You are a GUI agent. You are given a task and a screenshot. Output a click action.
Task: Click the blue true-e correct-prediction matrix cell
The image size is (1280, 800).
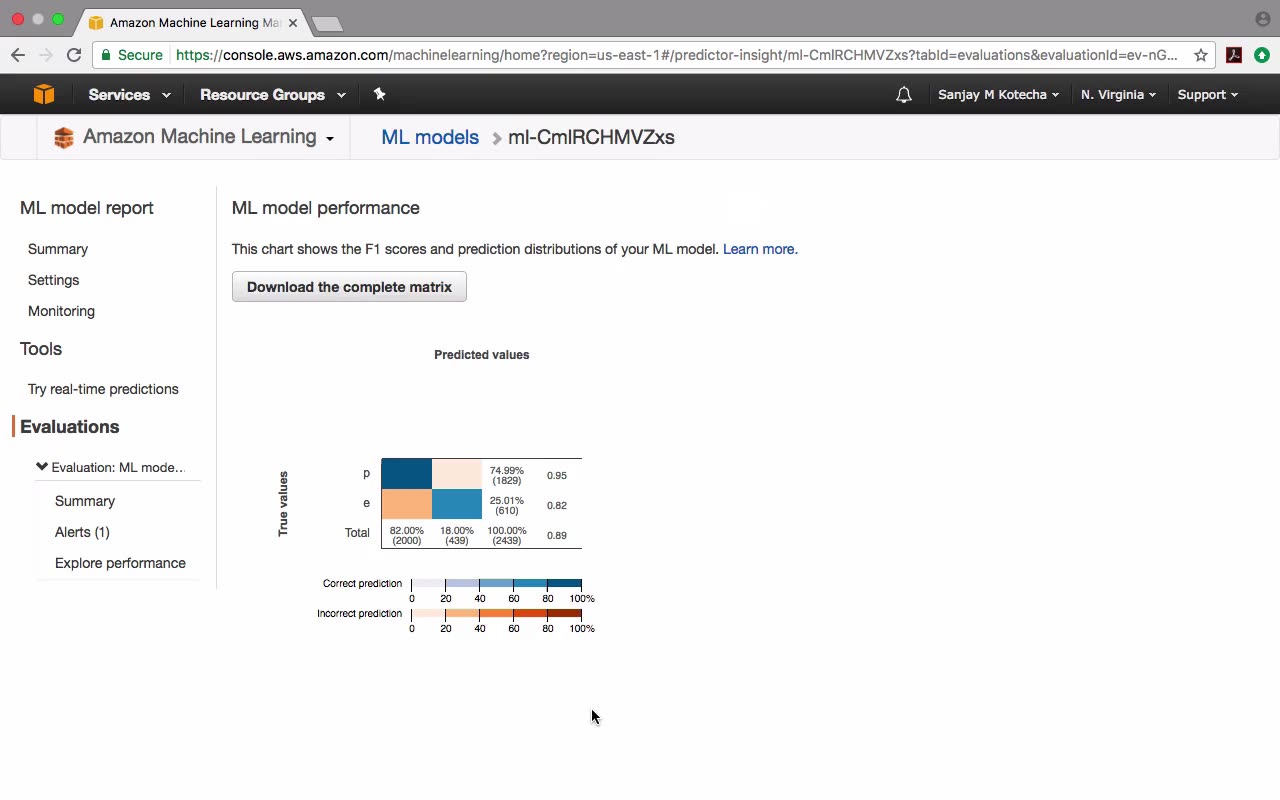[456, 504]
